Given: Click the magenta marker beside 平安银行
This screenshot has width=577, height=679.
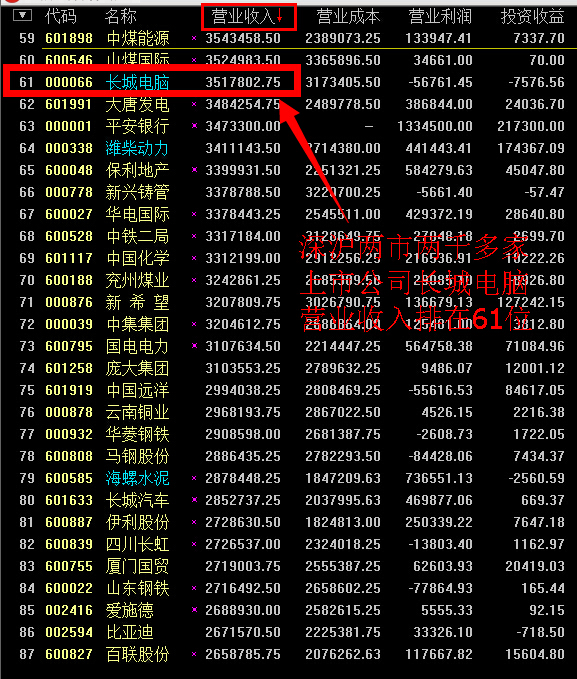Looking at the screenshot, I should click(x=194, y=126).
